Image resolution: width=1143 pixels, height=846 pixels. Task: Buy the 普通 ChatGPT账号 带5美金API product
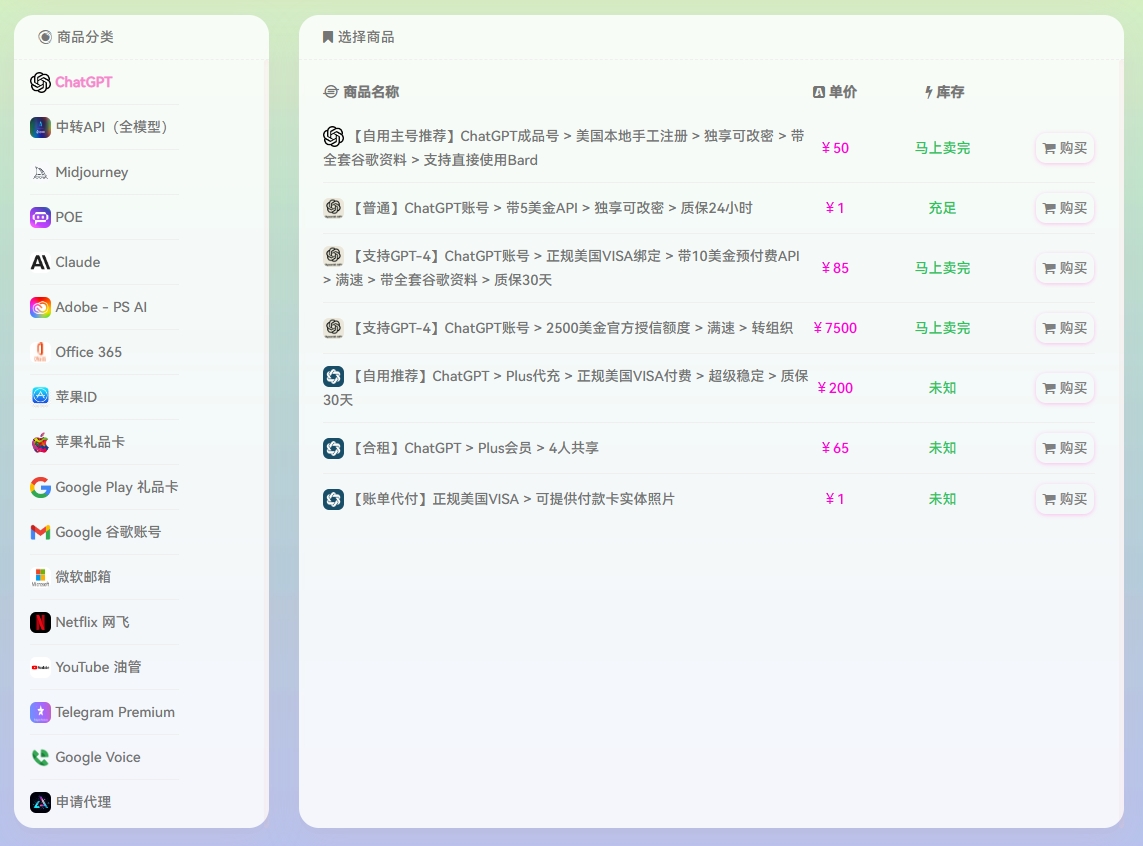click(1064, 208)
